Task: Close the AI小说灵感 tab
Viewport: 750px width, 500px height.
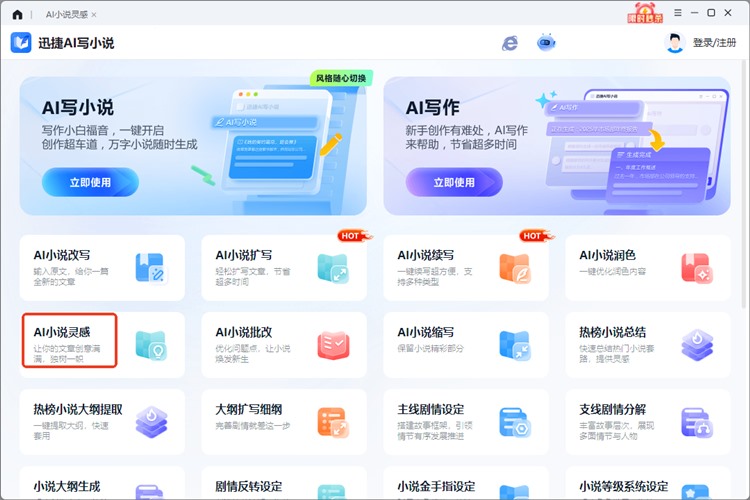Action: (94, 15)
